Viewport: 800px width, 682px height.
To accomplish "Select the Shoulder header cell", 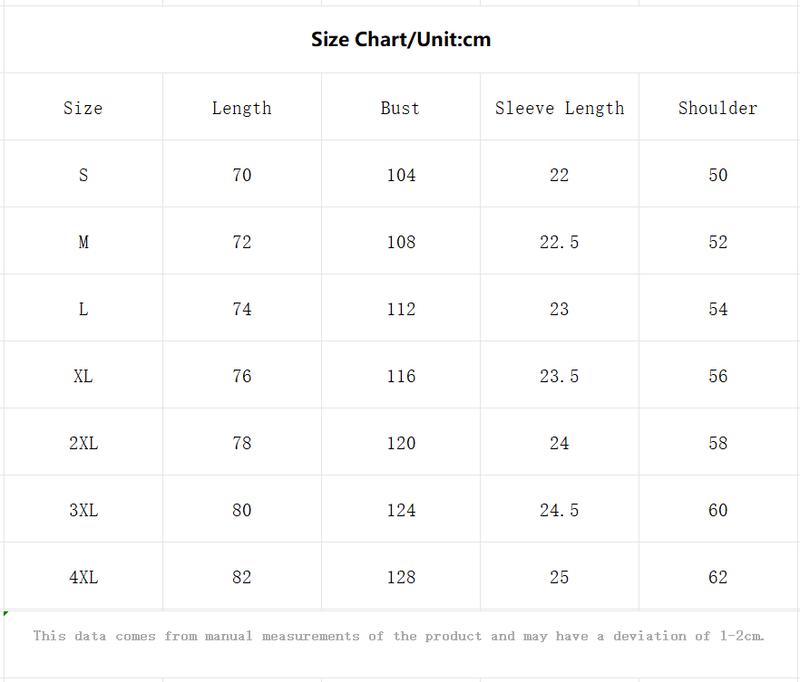I will 718,107.
